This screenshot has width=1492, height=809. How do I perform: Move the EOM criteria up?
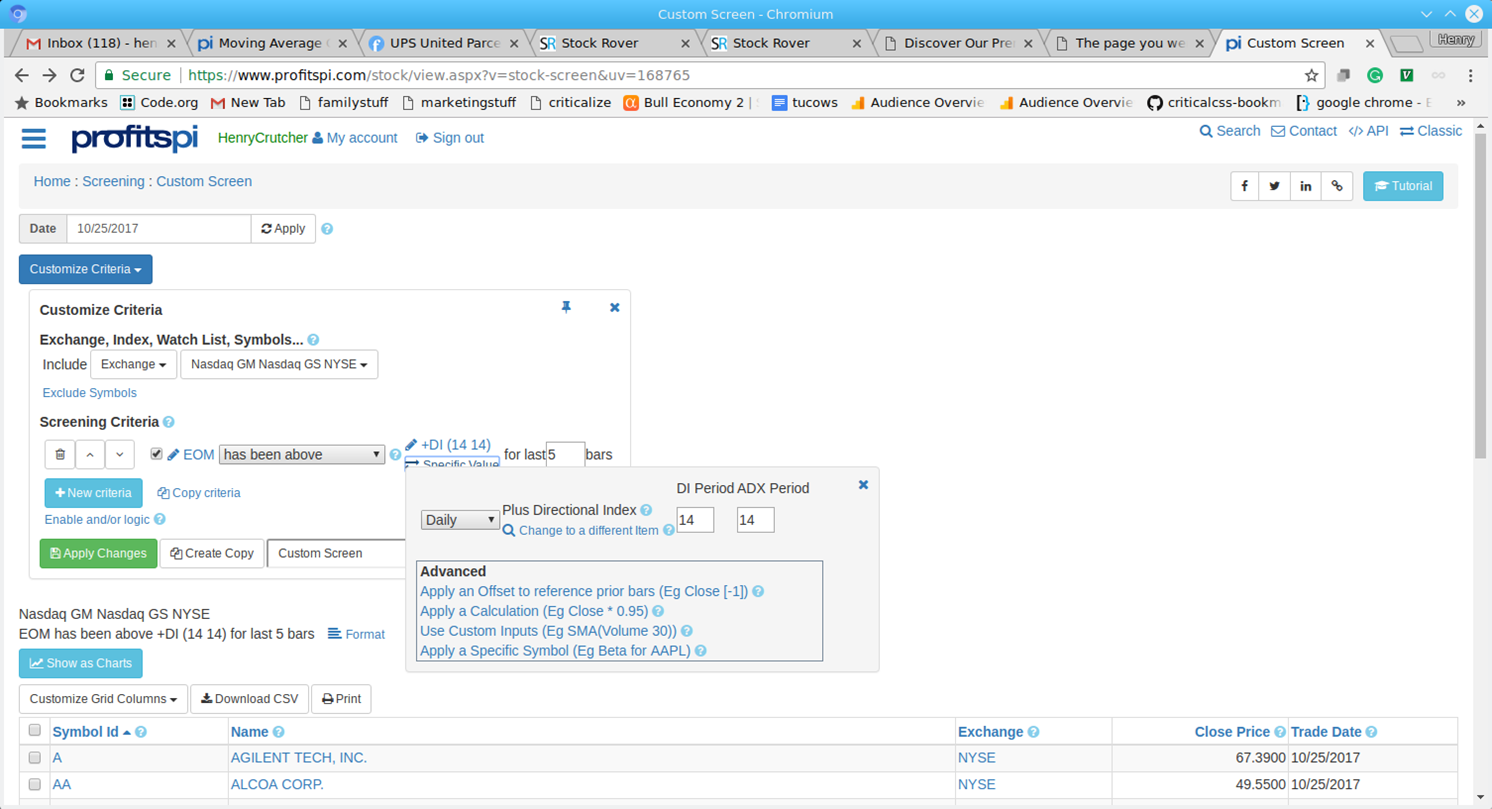(90, 454)
